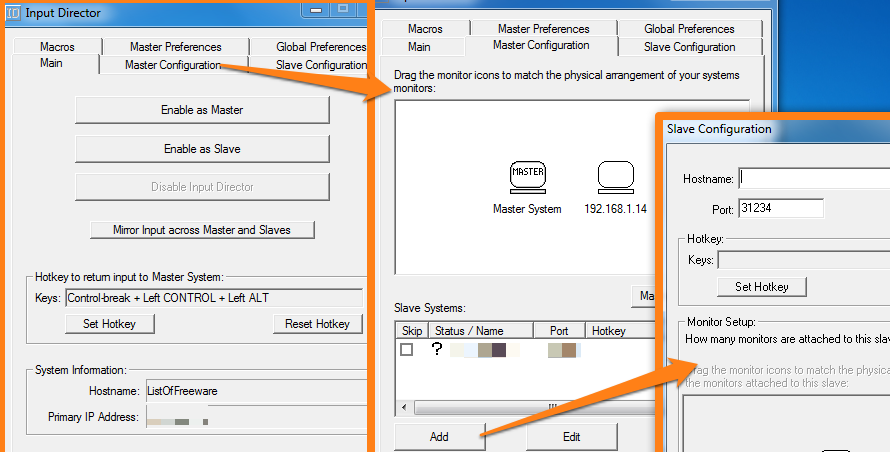
Task: Click the question mark status icon
Action: [x=436, y=349]
